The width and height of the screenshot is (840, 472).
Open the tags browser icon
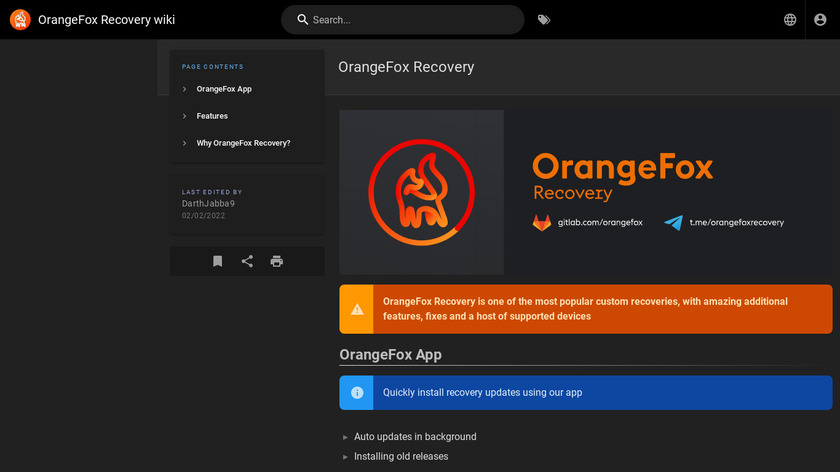[544, 20]
